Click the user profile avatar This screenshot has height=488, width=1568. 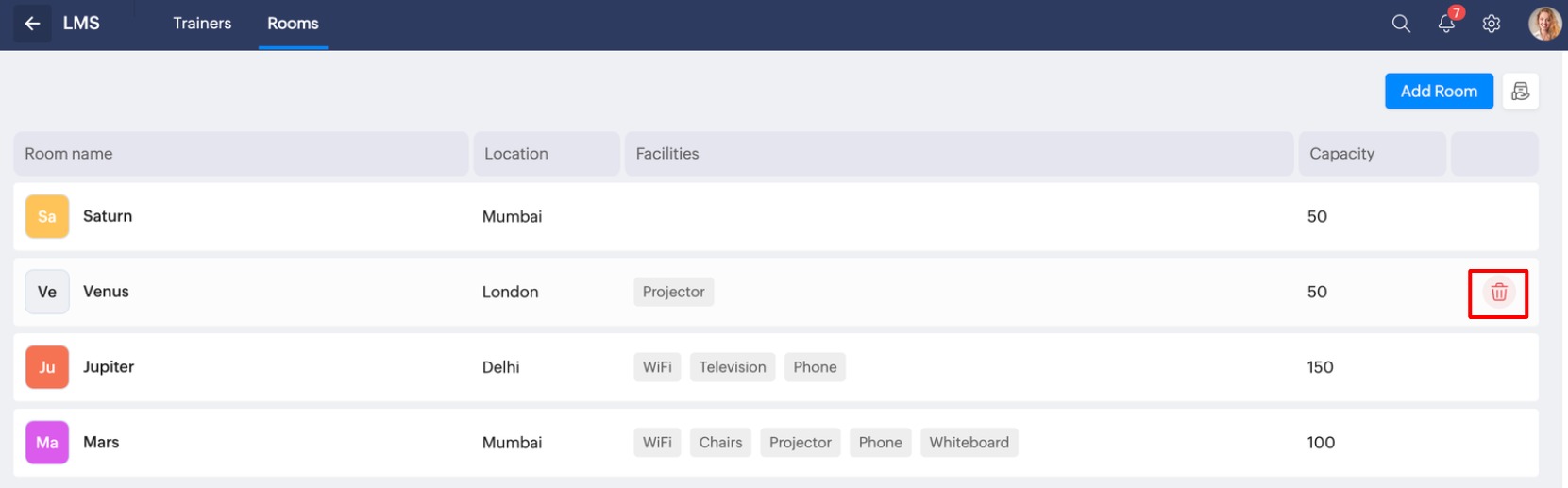click(1544, 24)
